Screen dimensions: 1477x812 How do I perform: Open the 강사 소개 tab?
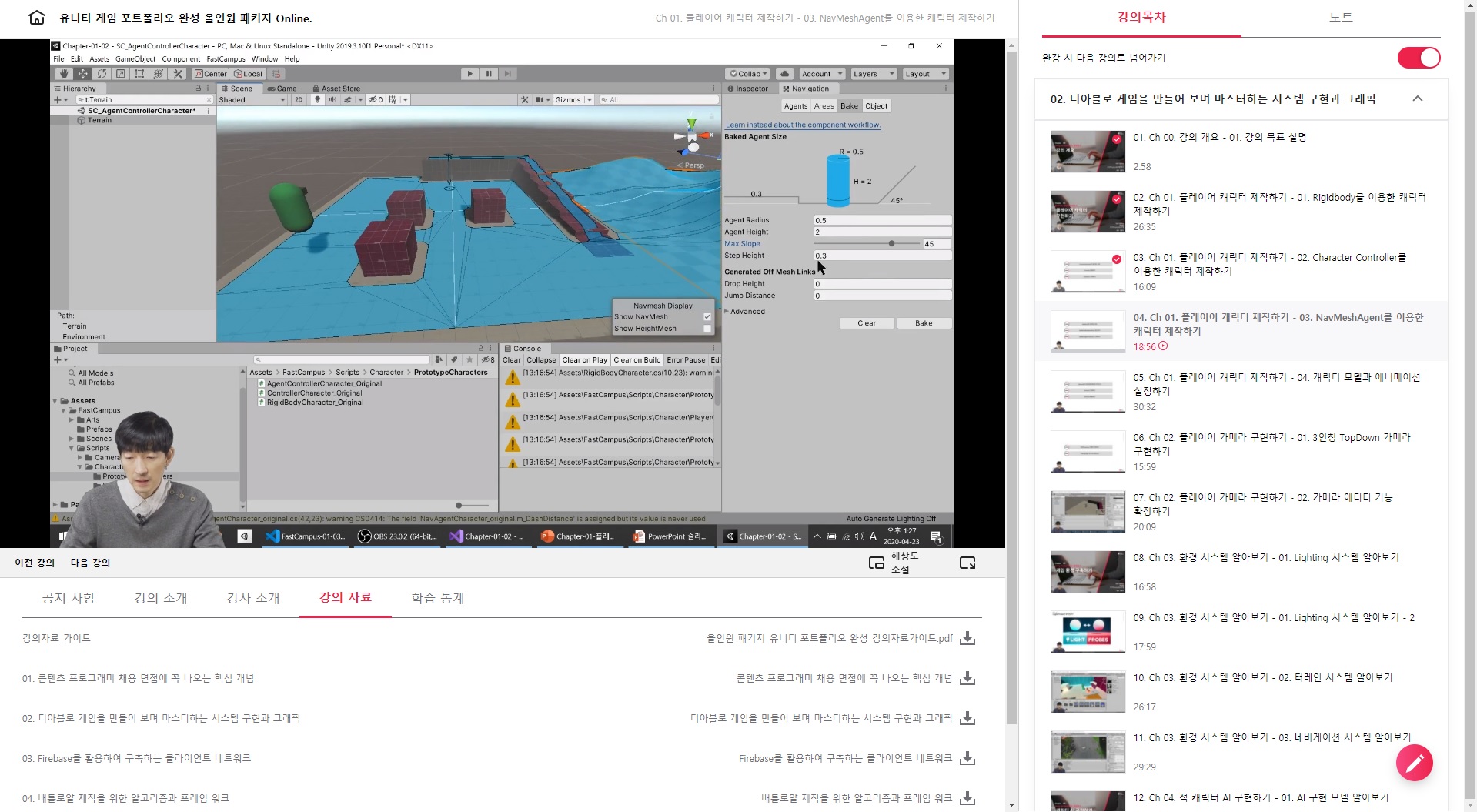(x=253, y=598)
